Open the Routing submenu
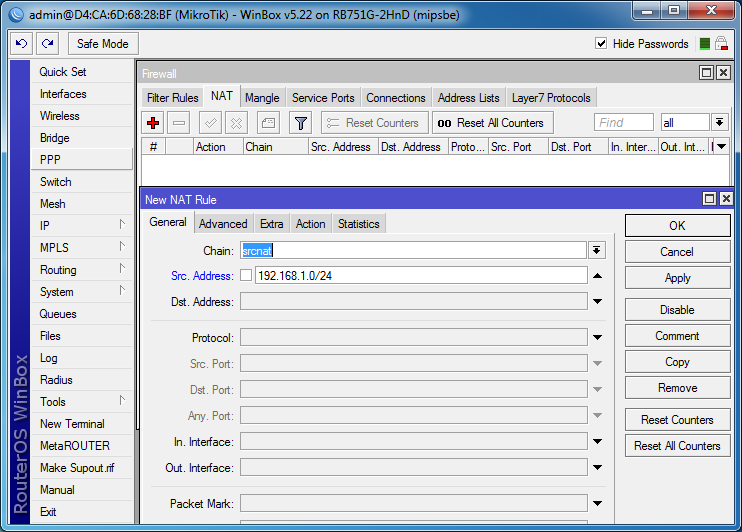This screenshot has height=532, width=742. pyautogui.click(x=82, y=270)
